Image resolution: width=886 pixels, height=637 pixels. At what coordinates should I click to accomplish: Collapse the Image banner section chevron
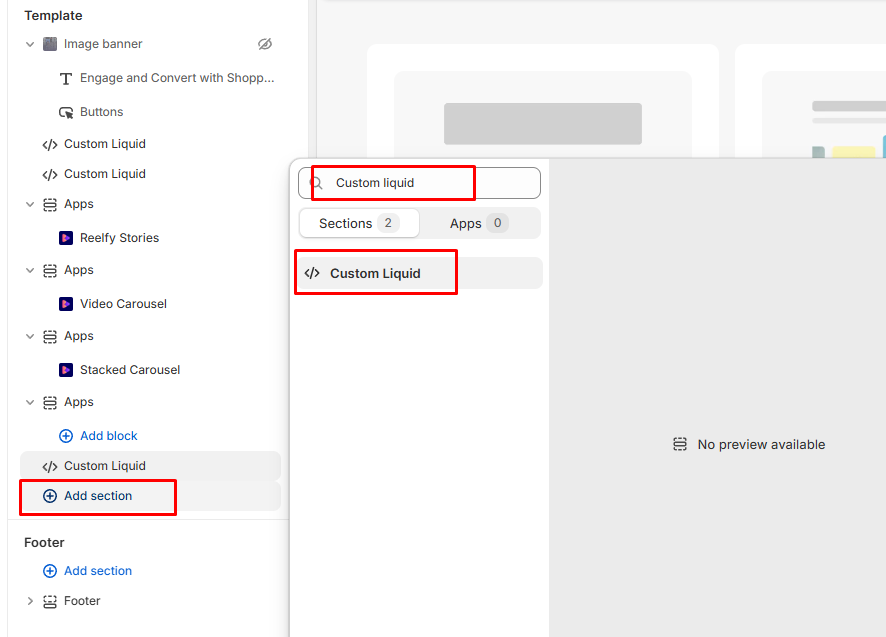(x=30, y=44)
